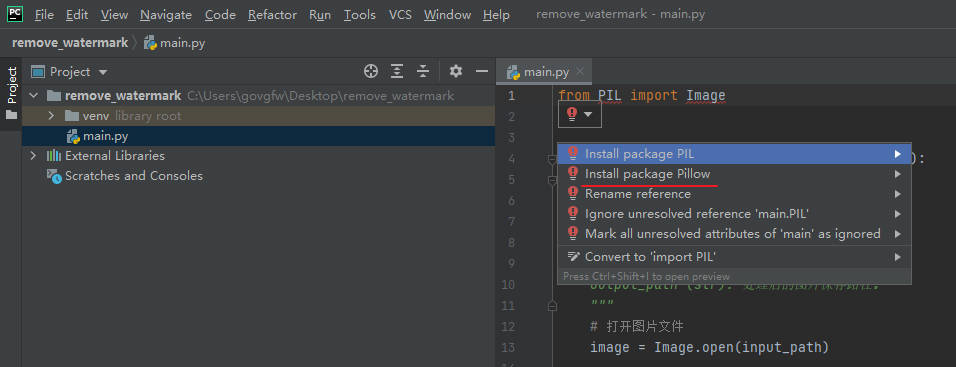Open the Code menu
The height and width of the screenshot is (367, 956).
click(220, 15)
